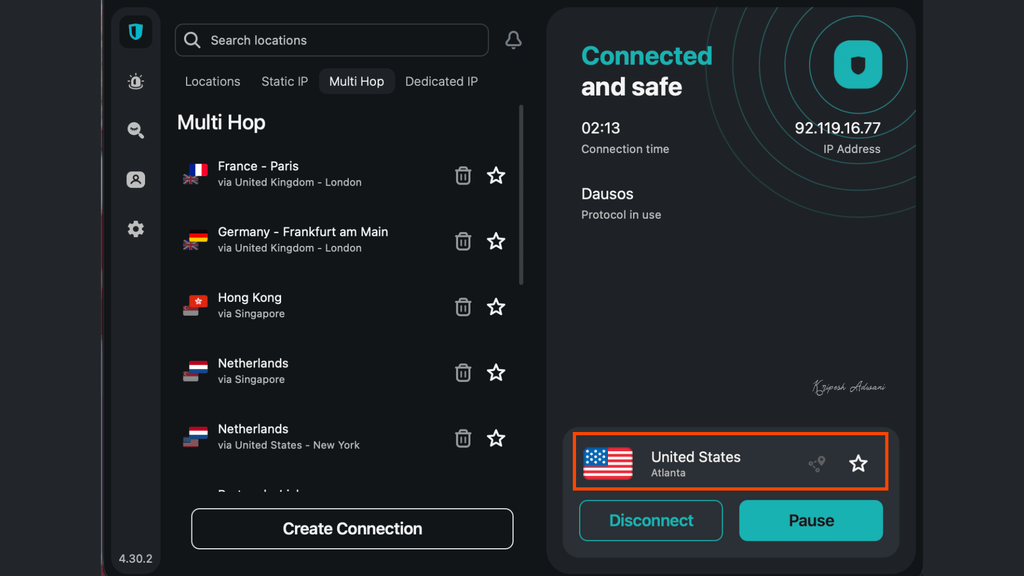Open the Surfshark shield home icon

click(136, 32)
